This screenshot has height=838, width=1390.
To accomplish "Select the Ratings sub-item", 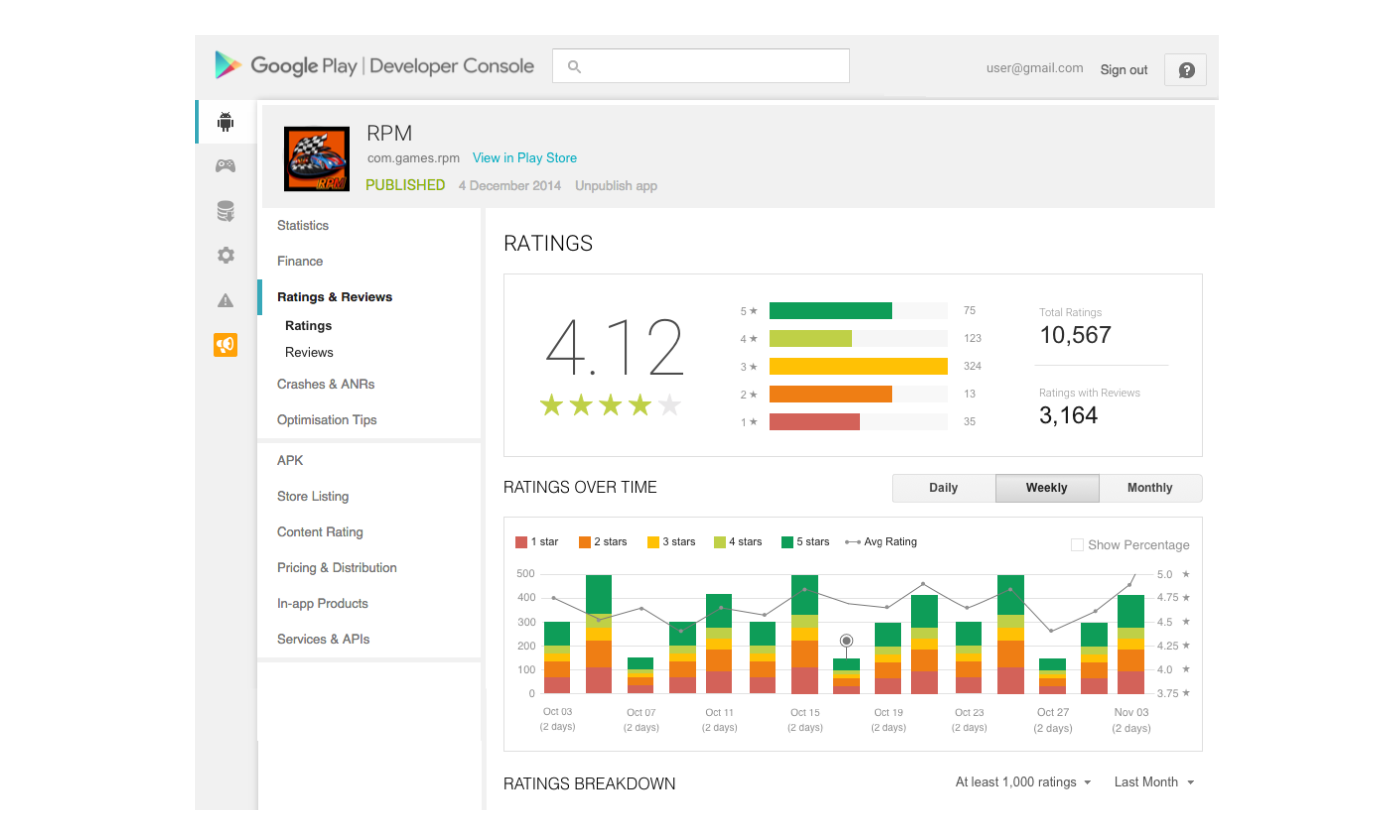I will click(308, 326).
